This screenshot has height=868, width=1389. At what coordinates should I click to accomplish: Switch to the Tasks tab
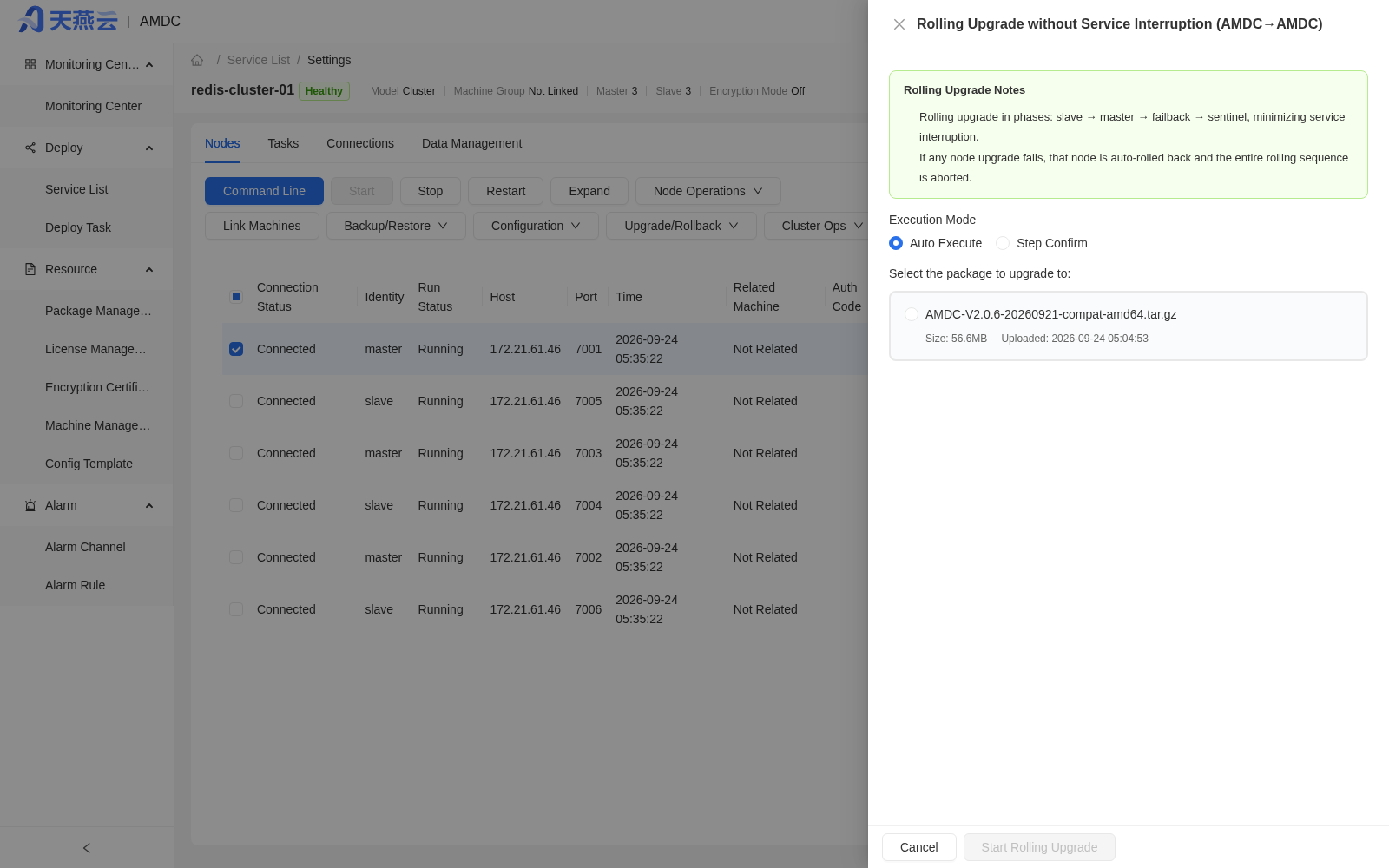[283, 143]
